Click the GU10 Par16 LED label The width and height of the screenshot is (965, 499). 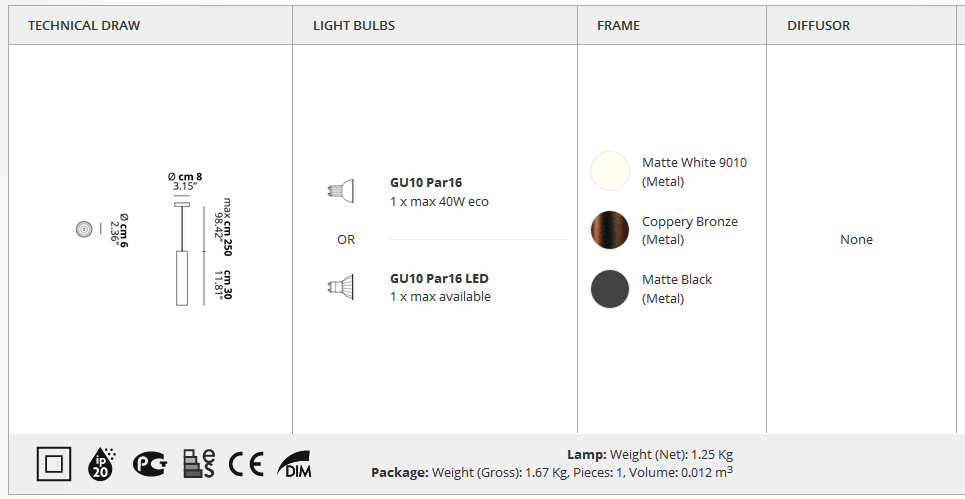click(439, 278)
